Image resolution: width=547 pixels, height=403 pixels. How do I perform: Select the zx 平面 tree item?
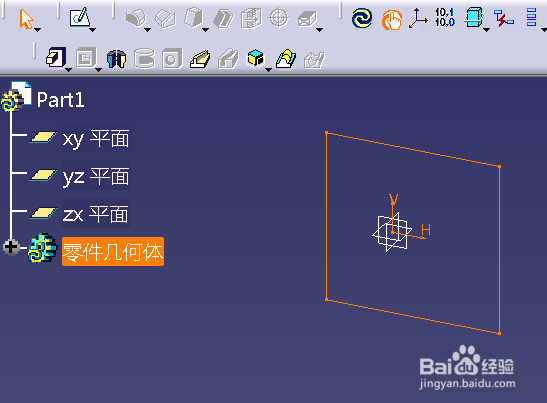[96, 214]
